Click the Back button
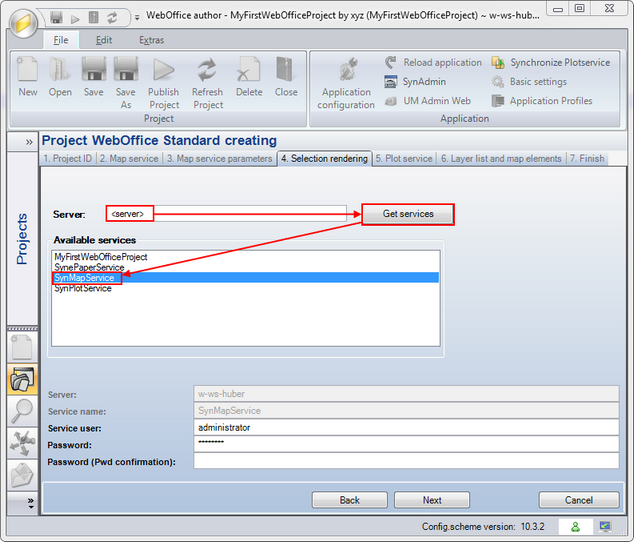Image resolution: width=634 pixels, height=542 pixels. pos(350,500)
